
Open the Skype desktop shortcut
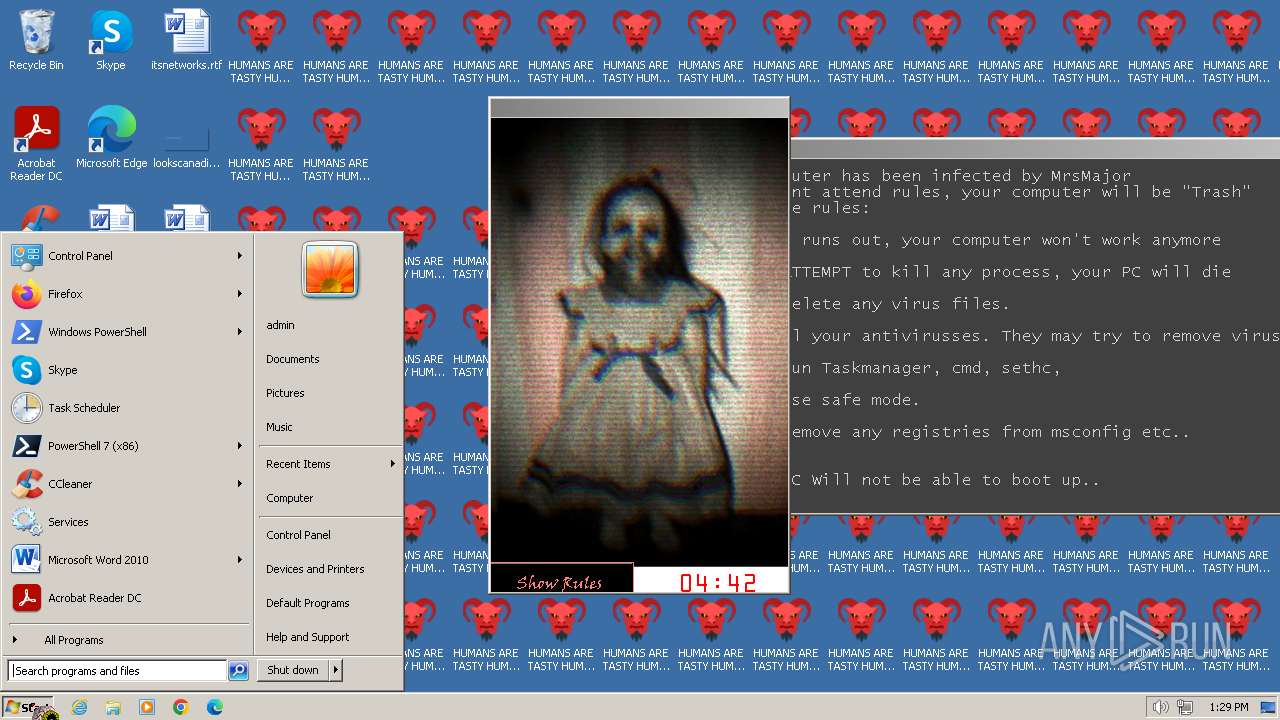click(110, 40)
